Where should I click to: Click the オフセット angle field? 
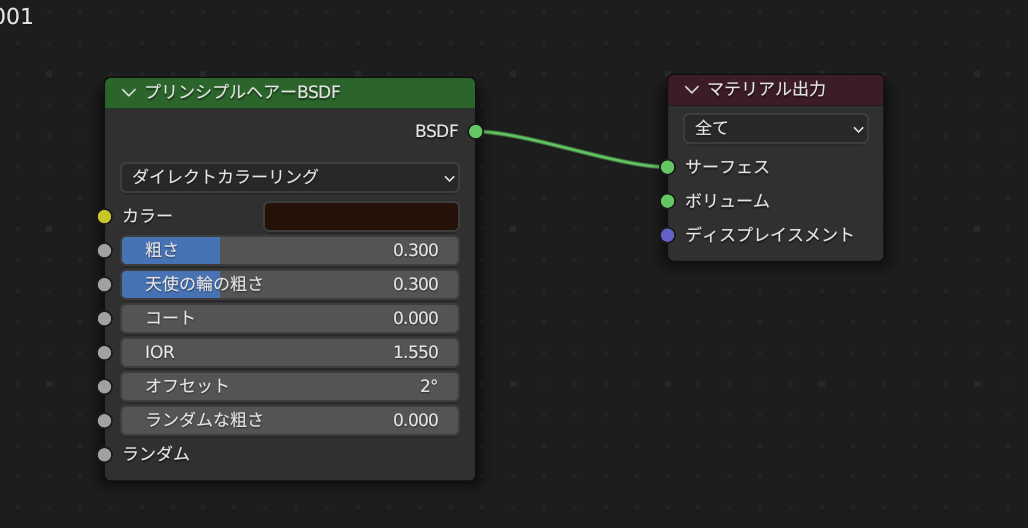[290, 386]
